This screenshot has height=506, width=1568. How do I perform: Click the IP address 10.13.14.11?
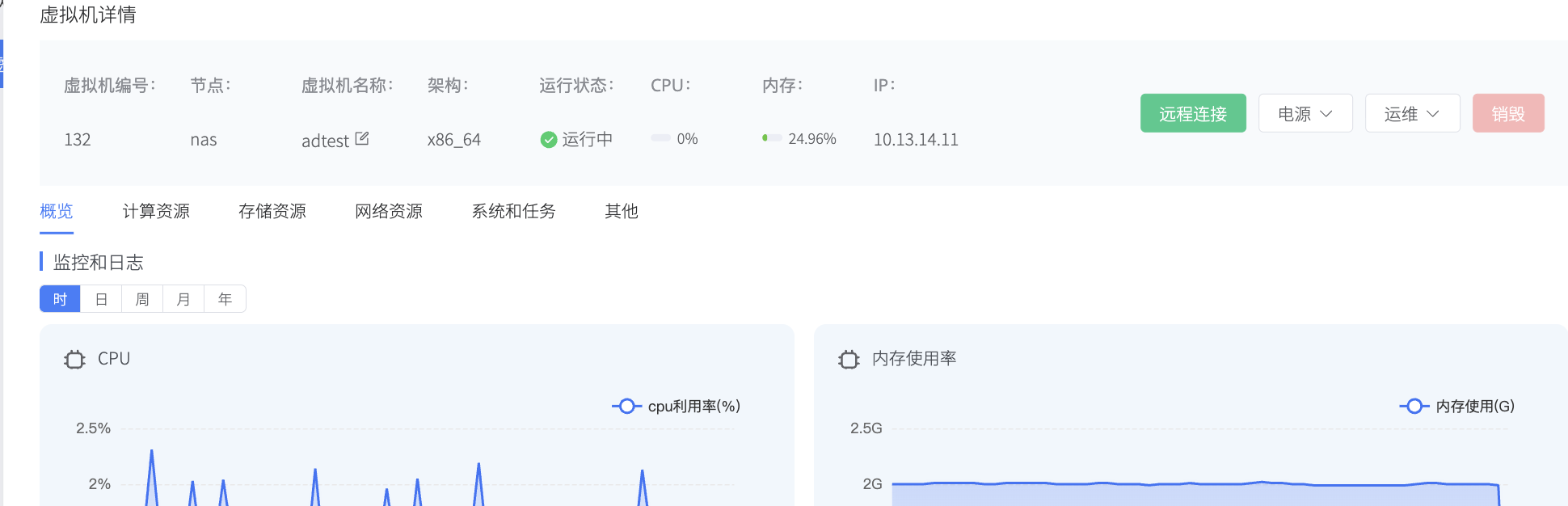point(916,140)
